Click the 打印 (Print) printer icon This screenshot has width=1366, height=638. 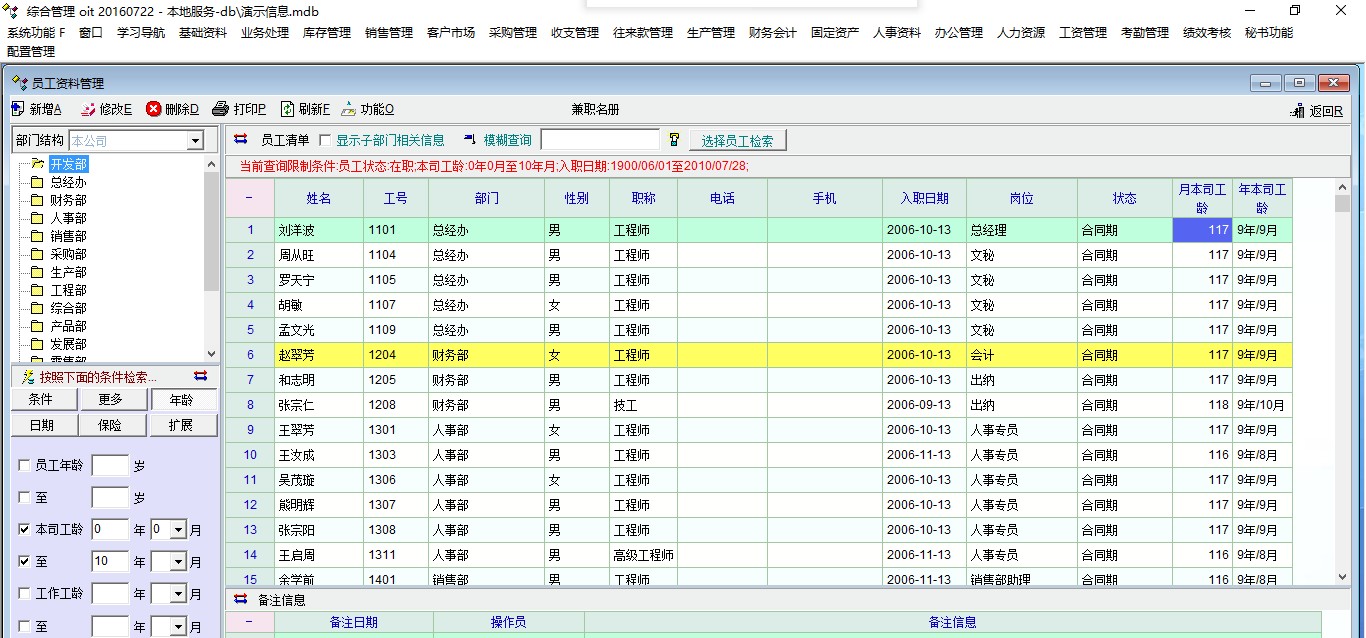221,109
